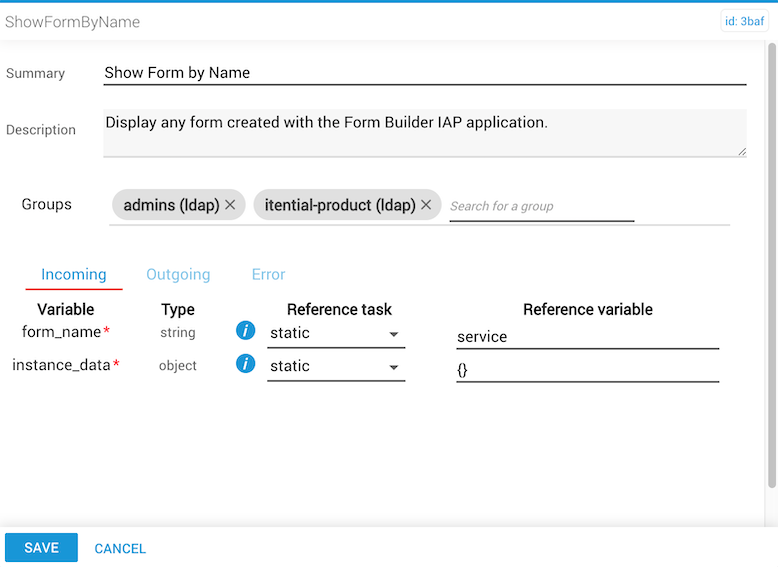Viewport: 778px width, 567px height.
Task: Select the admins (ldap) group chip
Action: (x=171, y=205)
